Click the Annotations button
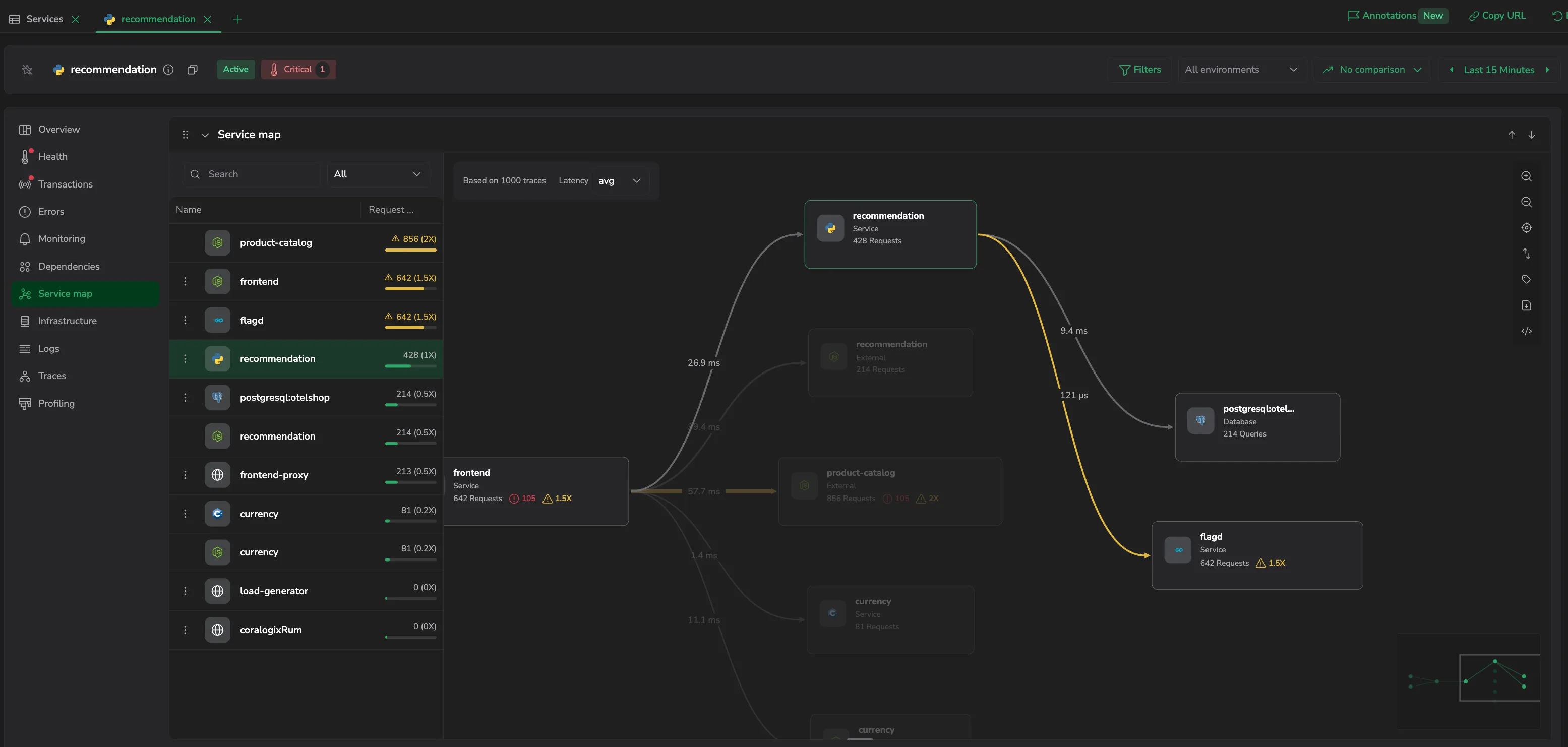The height and width of the screenshot is (747, 1568). 1397,15
